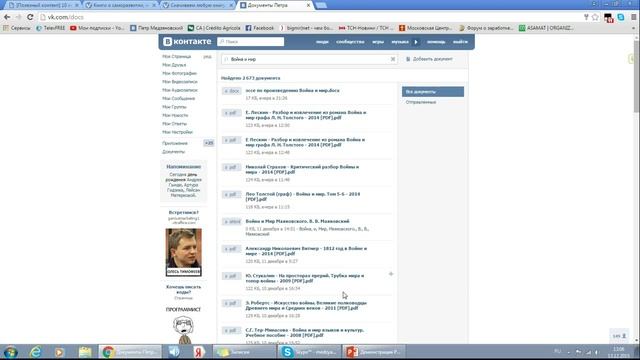Click Добавить документ button
This screenshot has height=360, width=640.
[x=429, y=59]
